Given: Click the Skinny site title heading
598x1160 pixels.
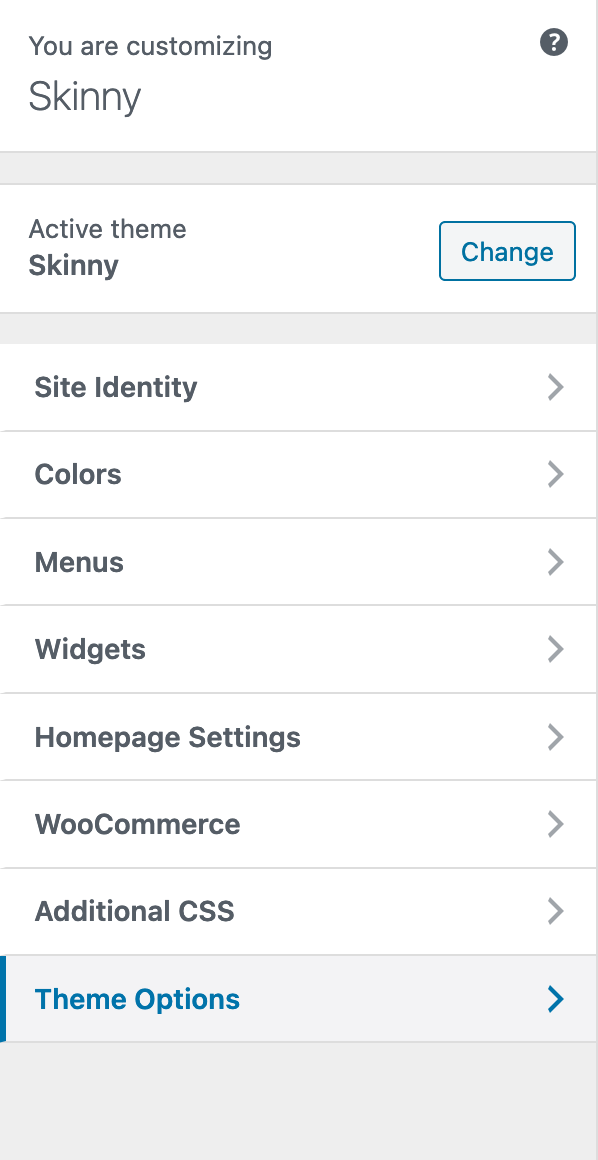Looking at the screenshot, I should coord(84,97).
